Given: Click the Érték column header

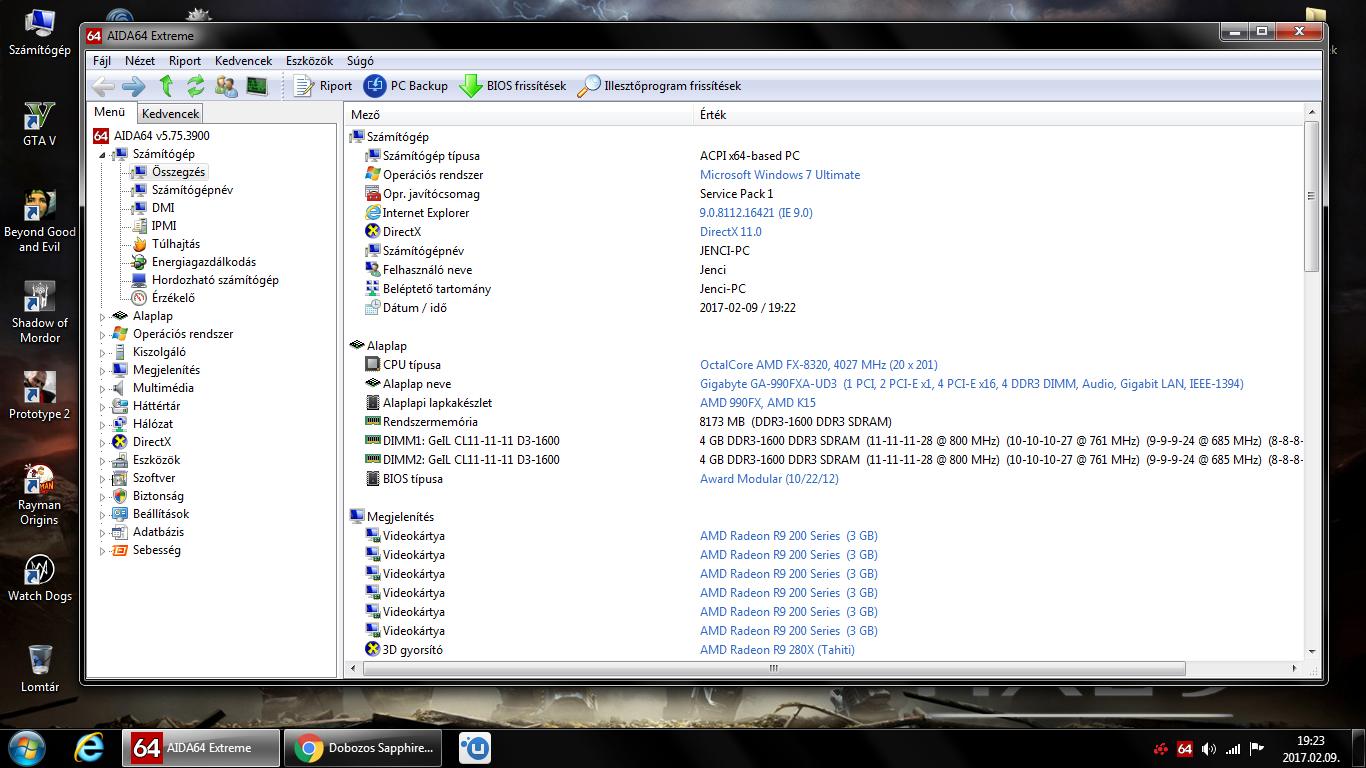Looking at the screenshot, I should pos(999,115).
